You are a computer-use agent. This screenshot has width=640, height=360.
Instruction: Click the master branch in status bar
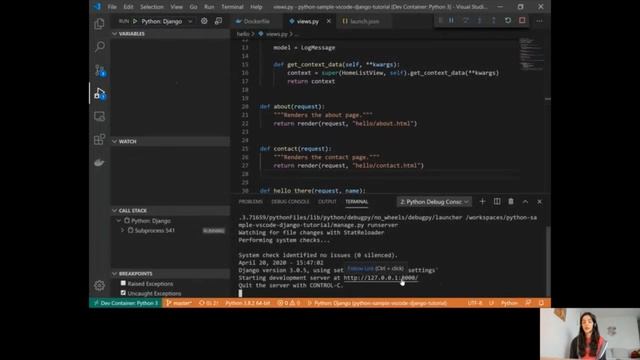click(x=179, y=303)
